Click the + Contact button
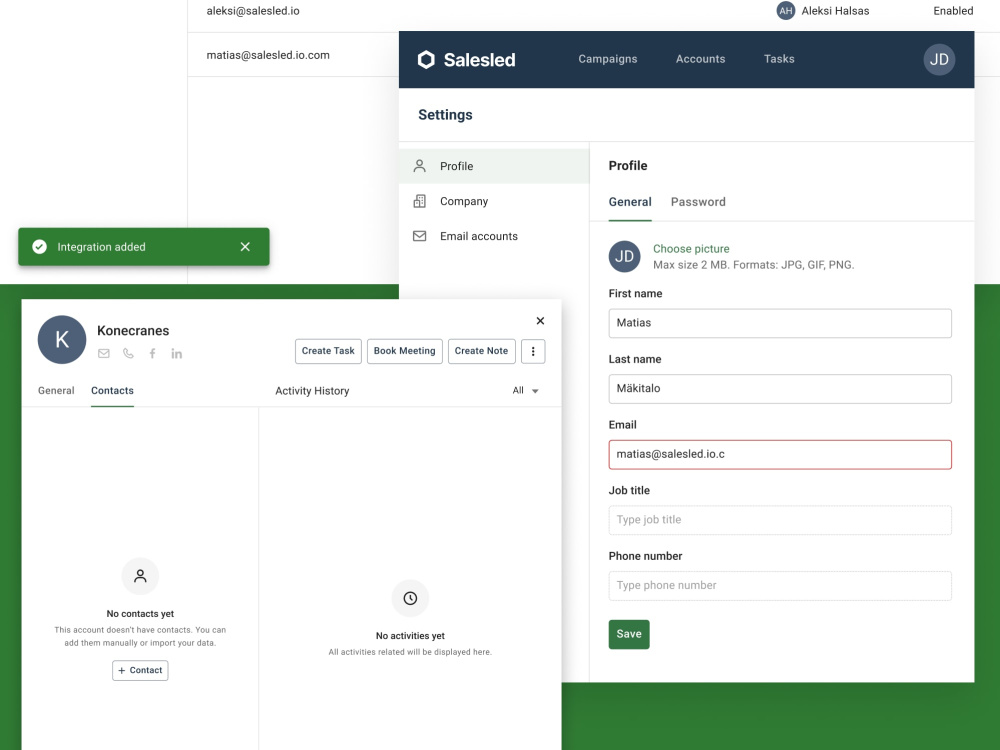The width and height of the screenshot is (1000, 750). click(140, 670)
